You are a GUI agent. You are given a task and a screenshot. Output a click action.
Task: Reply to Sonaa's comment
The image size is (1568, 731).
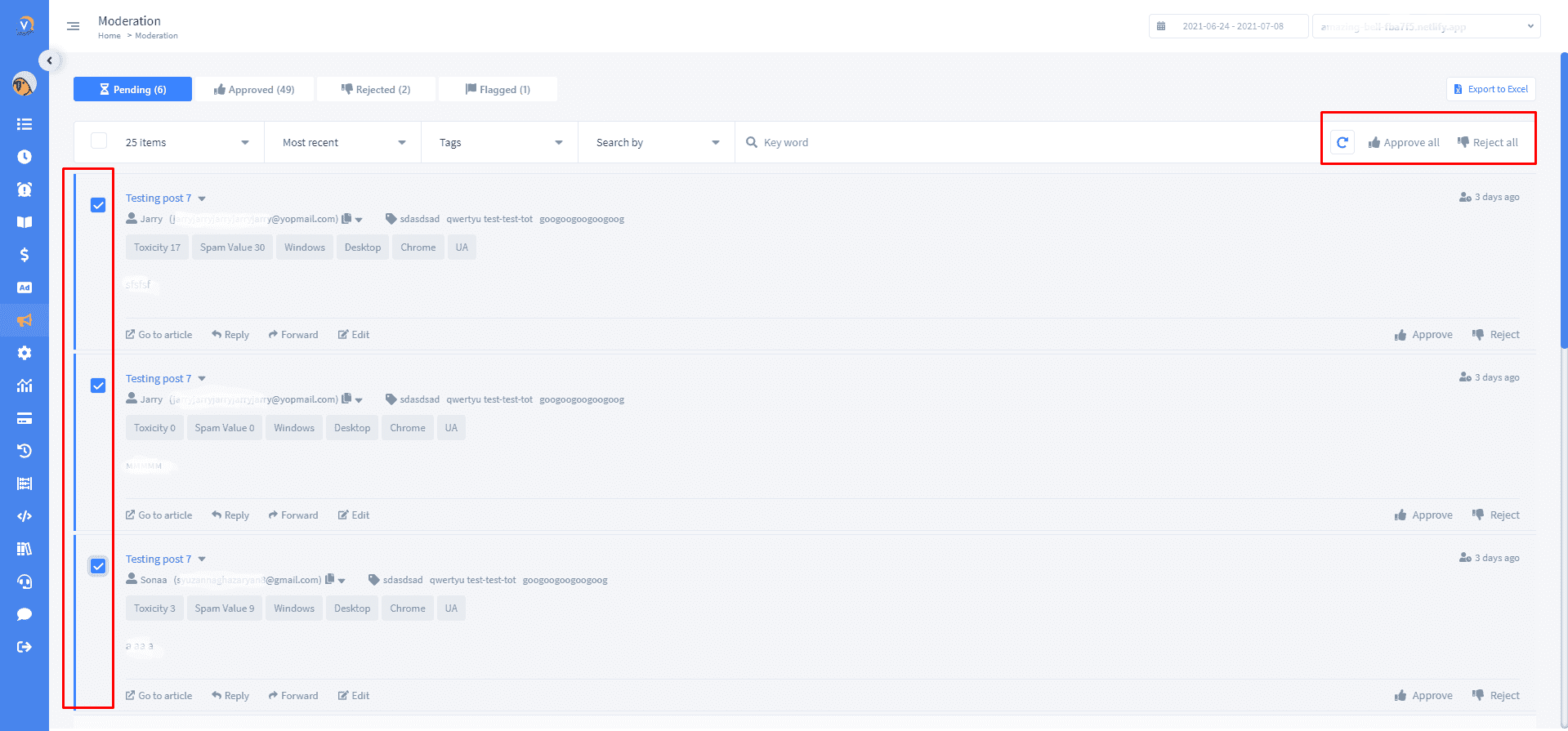(230, 696)
